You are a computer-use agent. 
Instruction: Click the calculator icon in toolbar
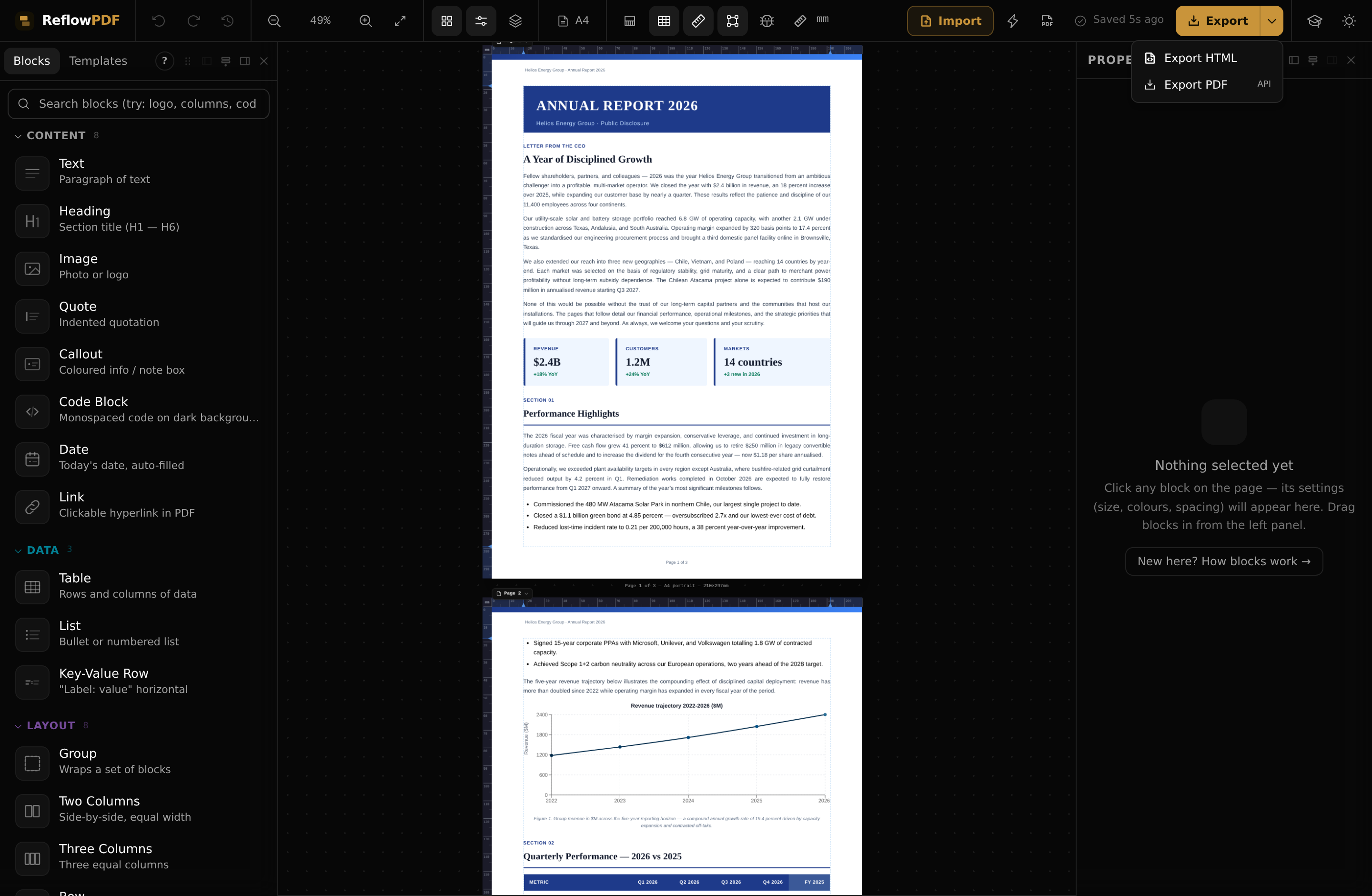point(629,21)
